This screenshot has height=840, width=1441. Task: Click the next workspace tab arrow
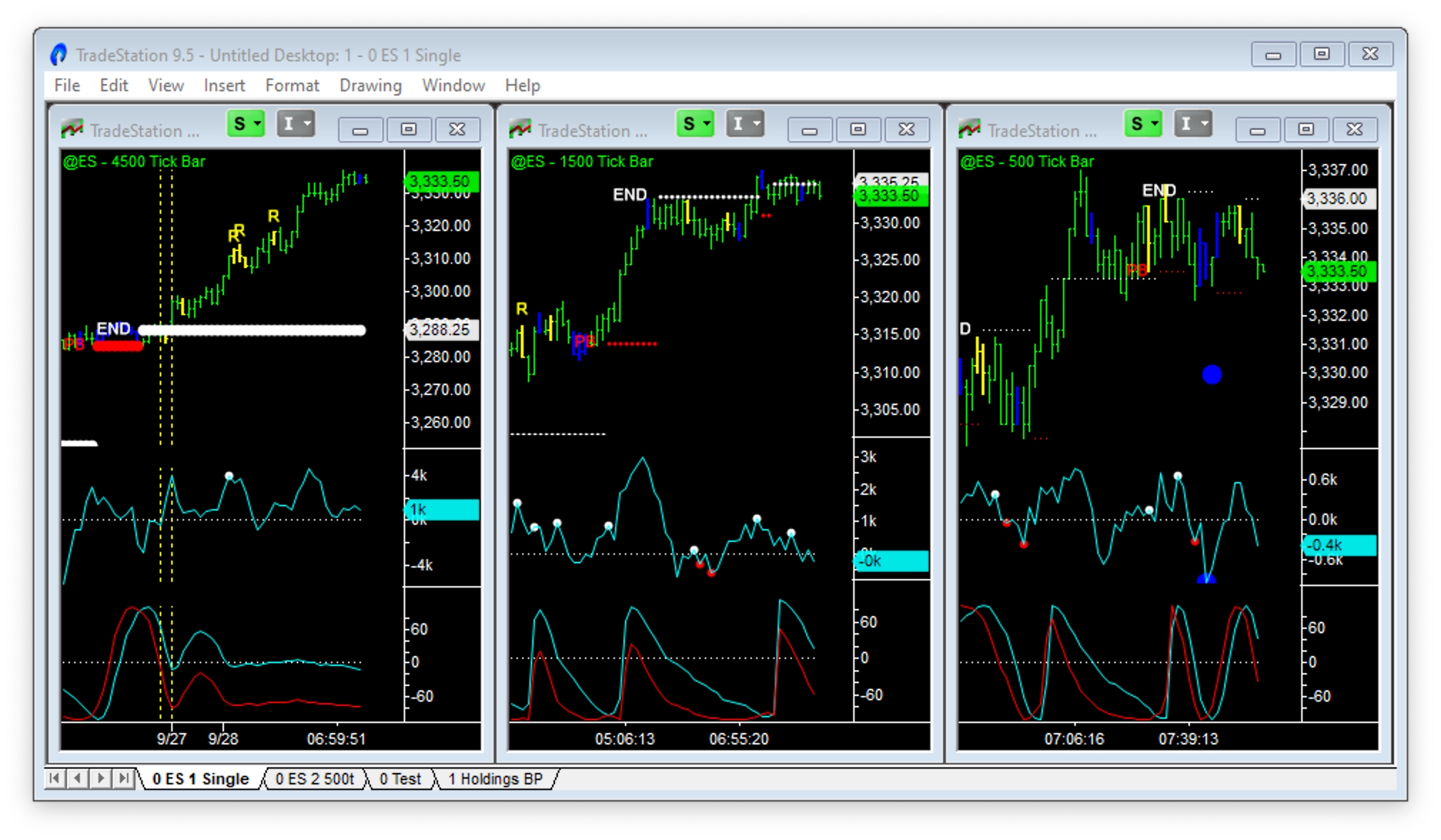point(101,778)
